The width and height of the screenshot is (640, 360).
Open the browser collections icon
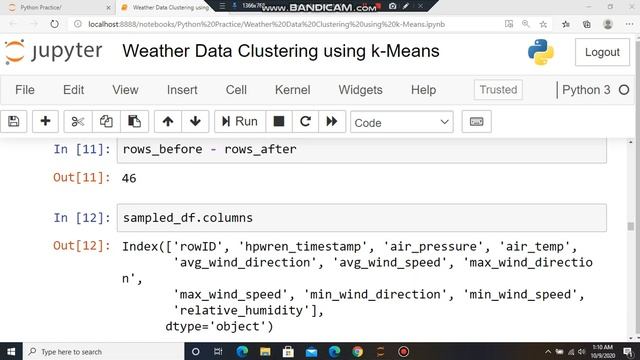click(587, 24)
